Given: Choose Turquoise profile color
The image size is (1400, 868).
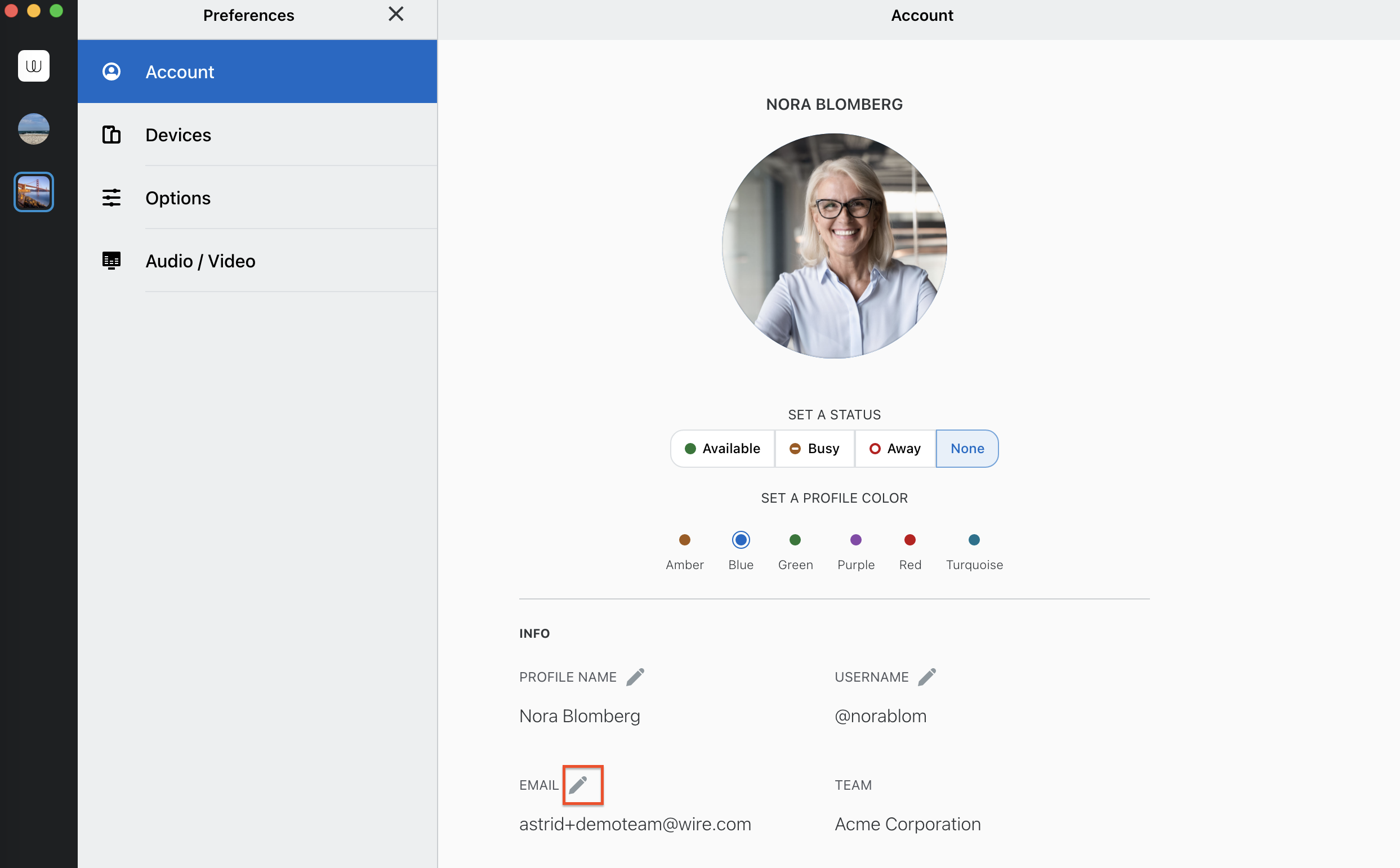Looking at the screenshot, I should tap(974, 551).
